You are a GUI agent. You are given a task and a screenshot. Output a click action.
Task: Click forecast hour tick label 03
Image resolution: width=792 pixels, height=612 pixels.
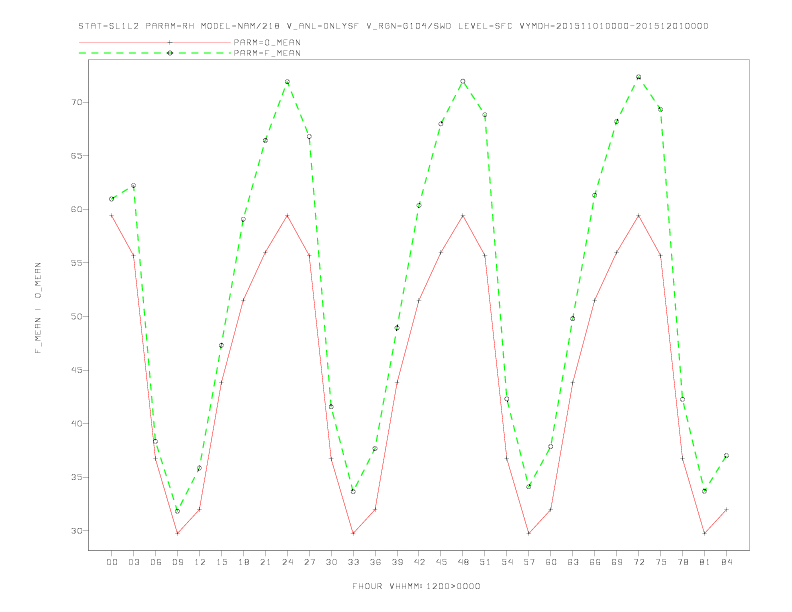tap(133, 562)
